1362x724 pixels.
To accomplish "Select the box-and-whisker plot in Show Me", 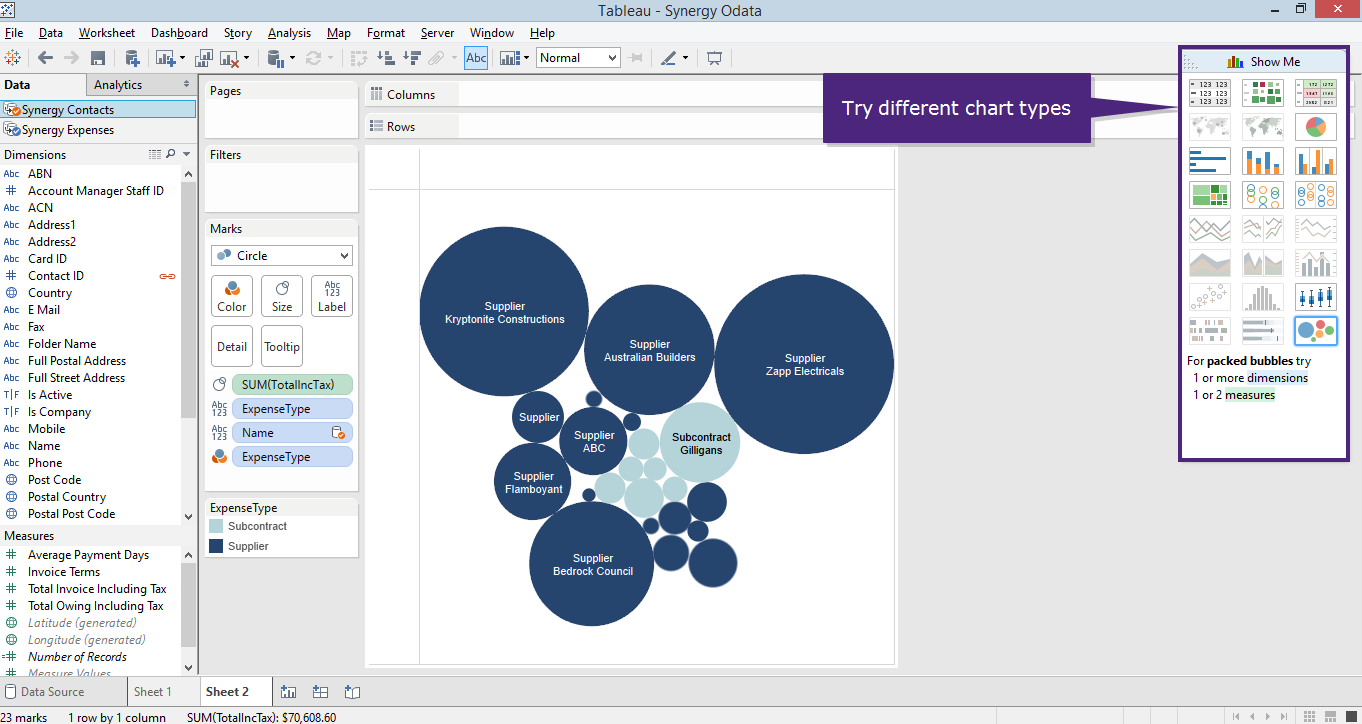I will point(1316,297).
